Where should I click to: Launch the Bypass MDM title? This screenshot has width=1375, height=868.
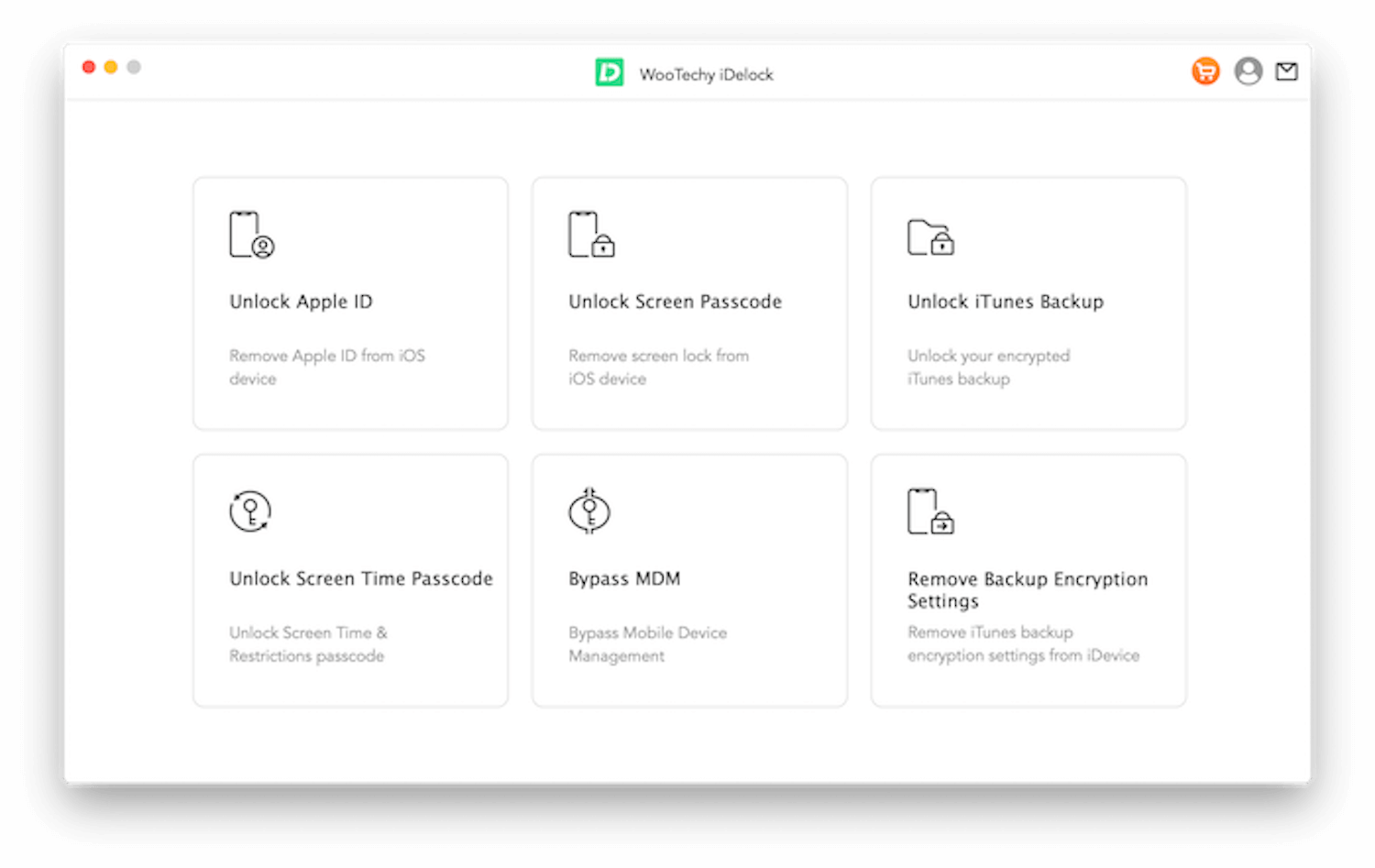[x=624, y=578]
